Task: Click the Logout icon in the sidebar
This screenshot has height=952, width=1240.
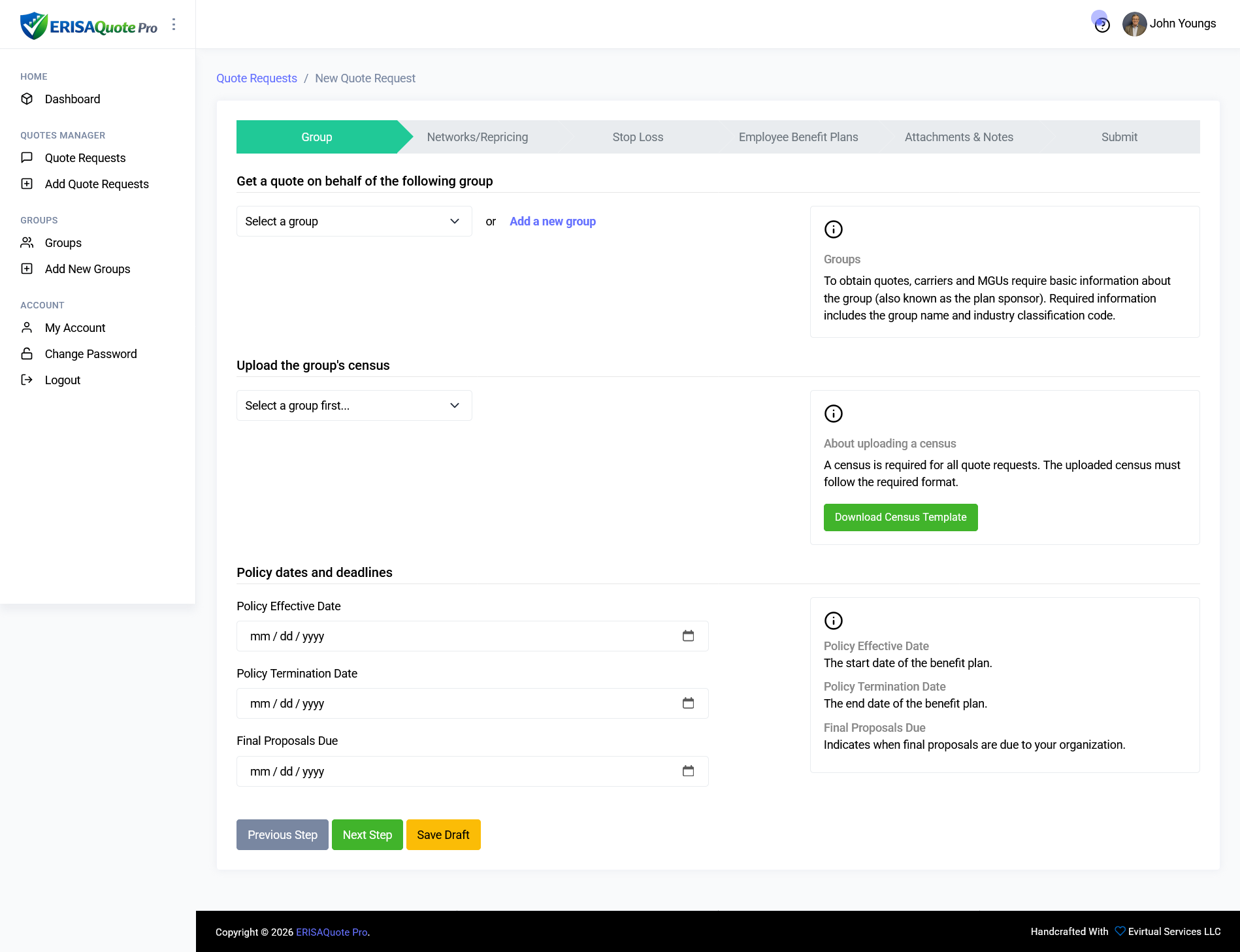Action: pos(27,380)
